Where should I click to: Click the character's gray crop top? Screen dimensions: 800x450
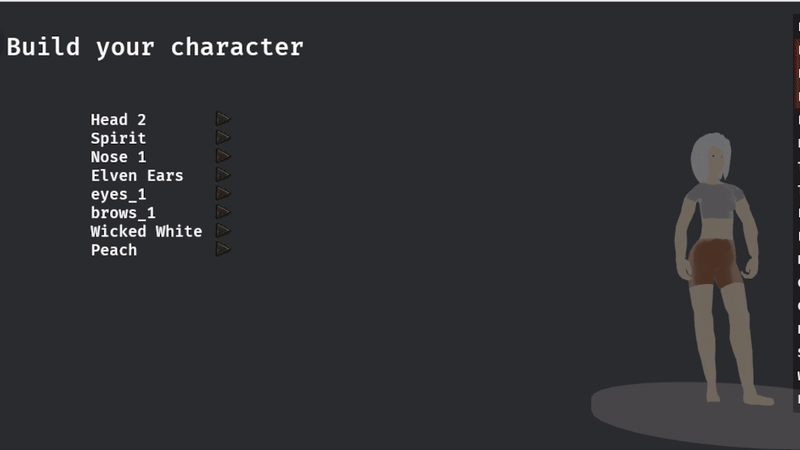point(715,202)
